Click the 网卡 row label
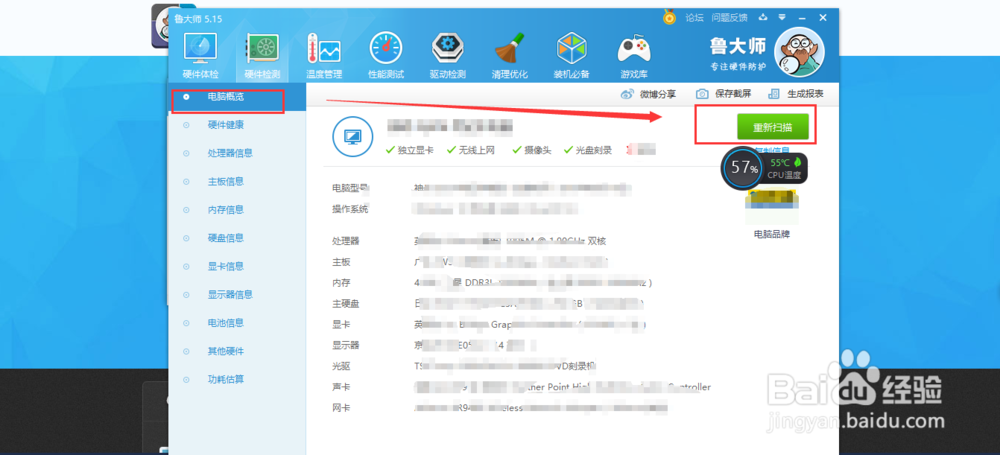1000x455 pixels. pyautogui.click(x=341, y=408)
